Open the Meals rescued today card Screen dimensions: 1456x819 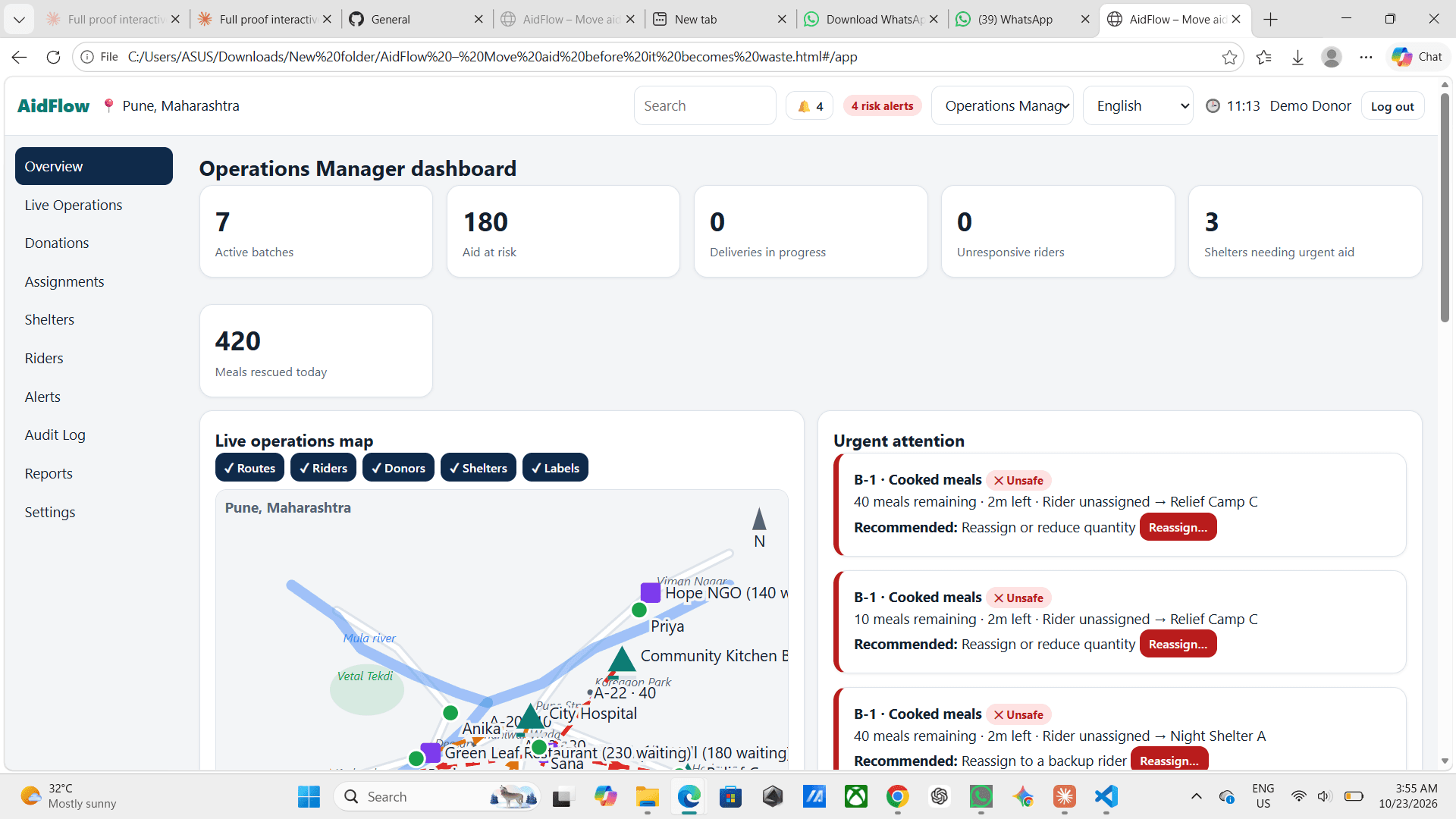click(316, 350)
